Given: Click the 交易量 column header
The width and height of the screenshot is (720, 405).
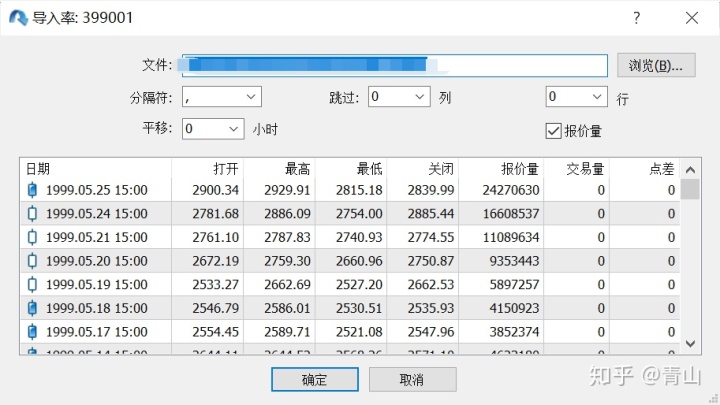Looking at the screenshot, I should point(577,169).
